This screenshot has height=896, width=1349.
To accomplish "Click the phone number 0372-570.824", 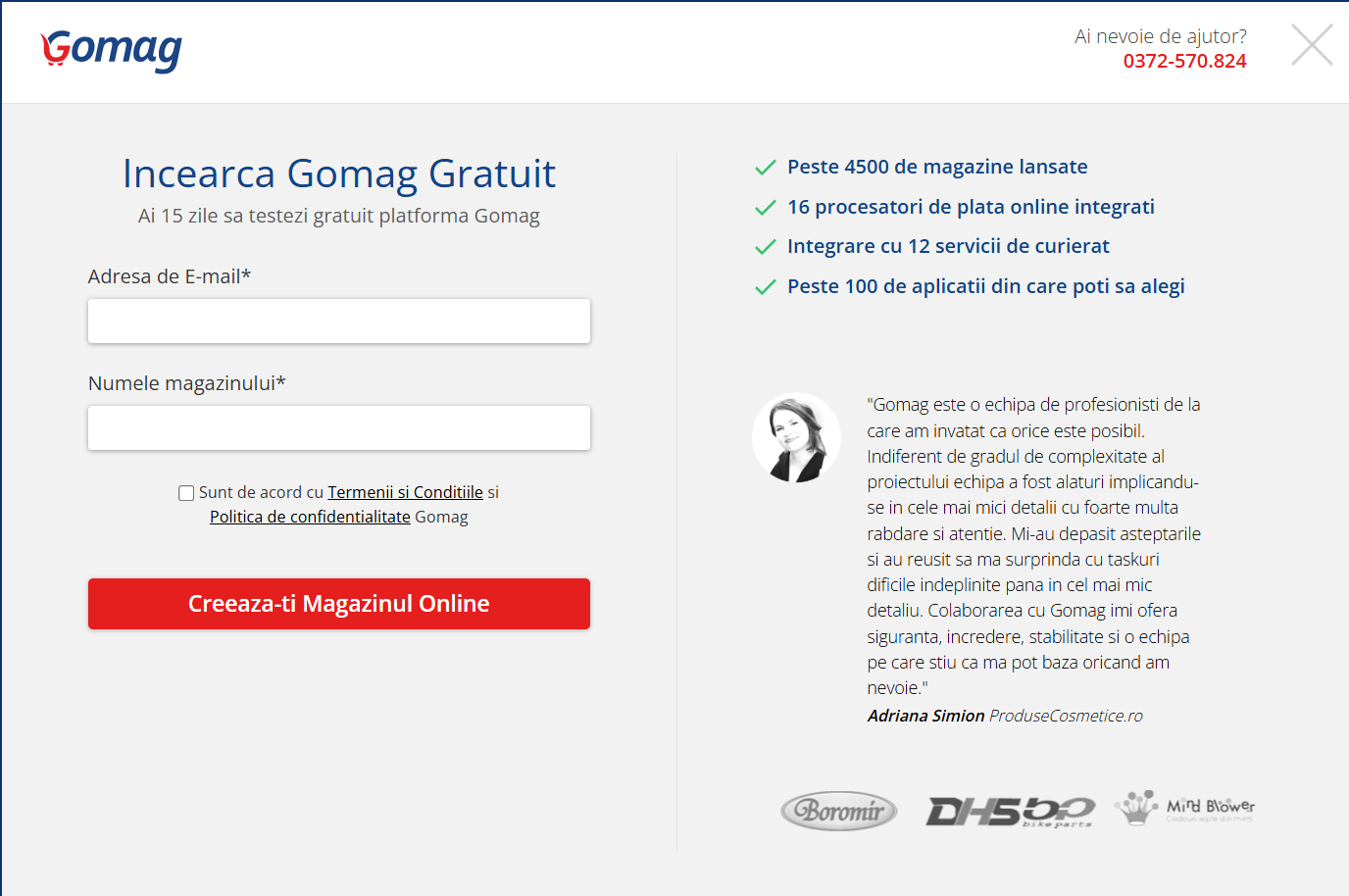I will coord(1184,61).
